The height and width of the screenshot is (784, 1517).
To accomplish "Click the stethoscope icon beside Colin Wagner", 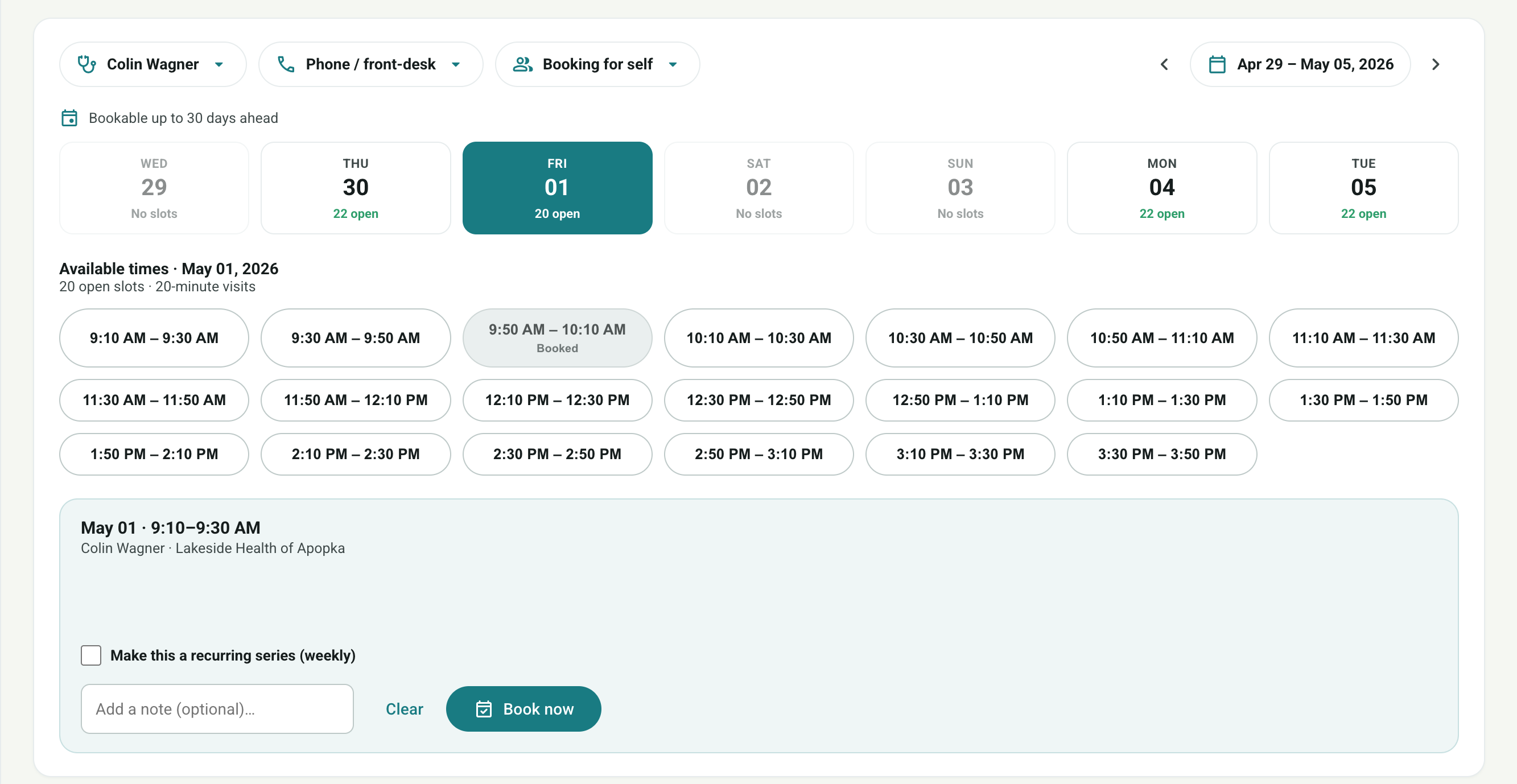I will pos(86,64).
